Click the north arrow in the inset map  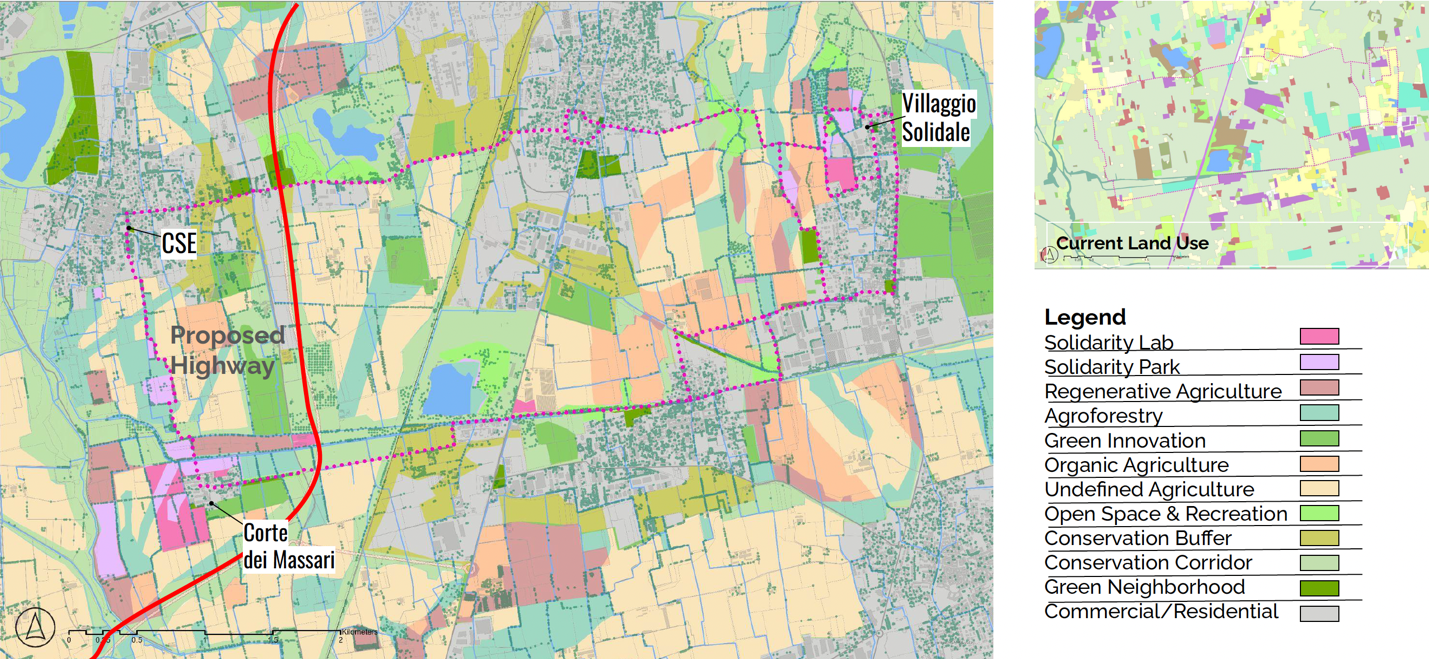(1049, 255)
